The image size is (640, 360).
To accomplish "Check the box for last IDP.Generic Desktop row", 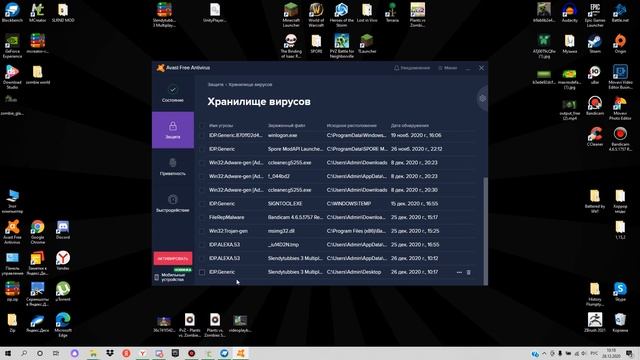I will 202,272.
